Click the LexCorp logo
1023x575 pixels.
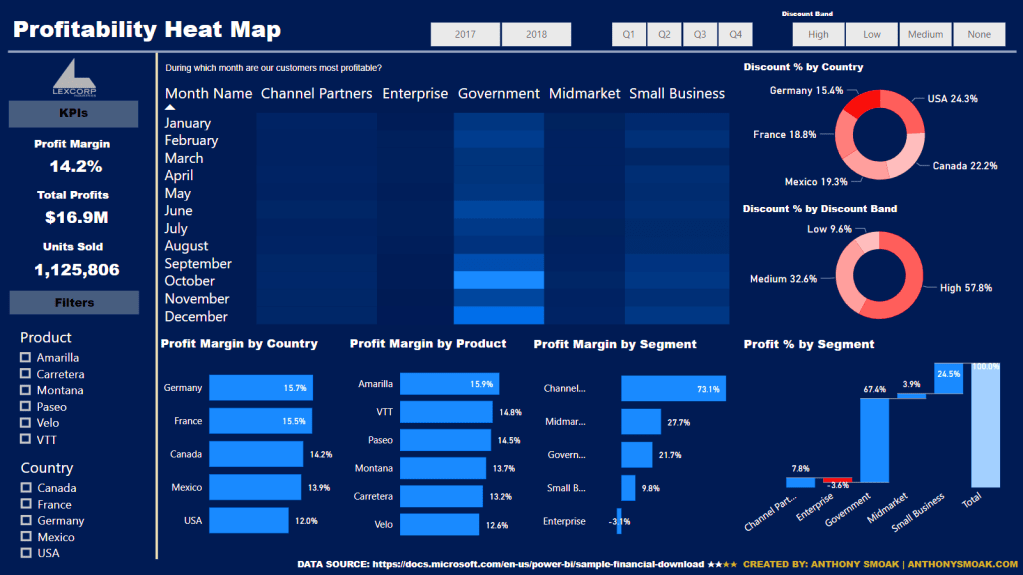coord(73,77)
